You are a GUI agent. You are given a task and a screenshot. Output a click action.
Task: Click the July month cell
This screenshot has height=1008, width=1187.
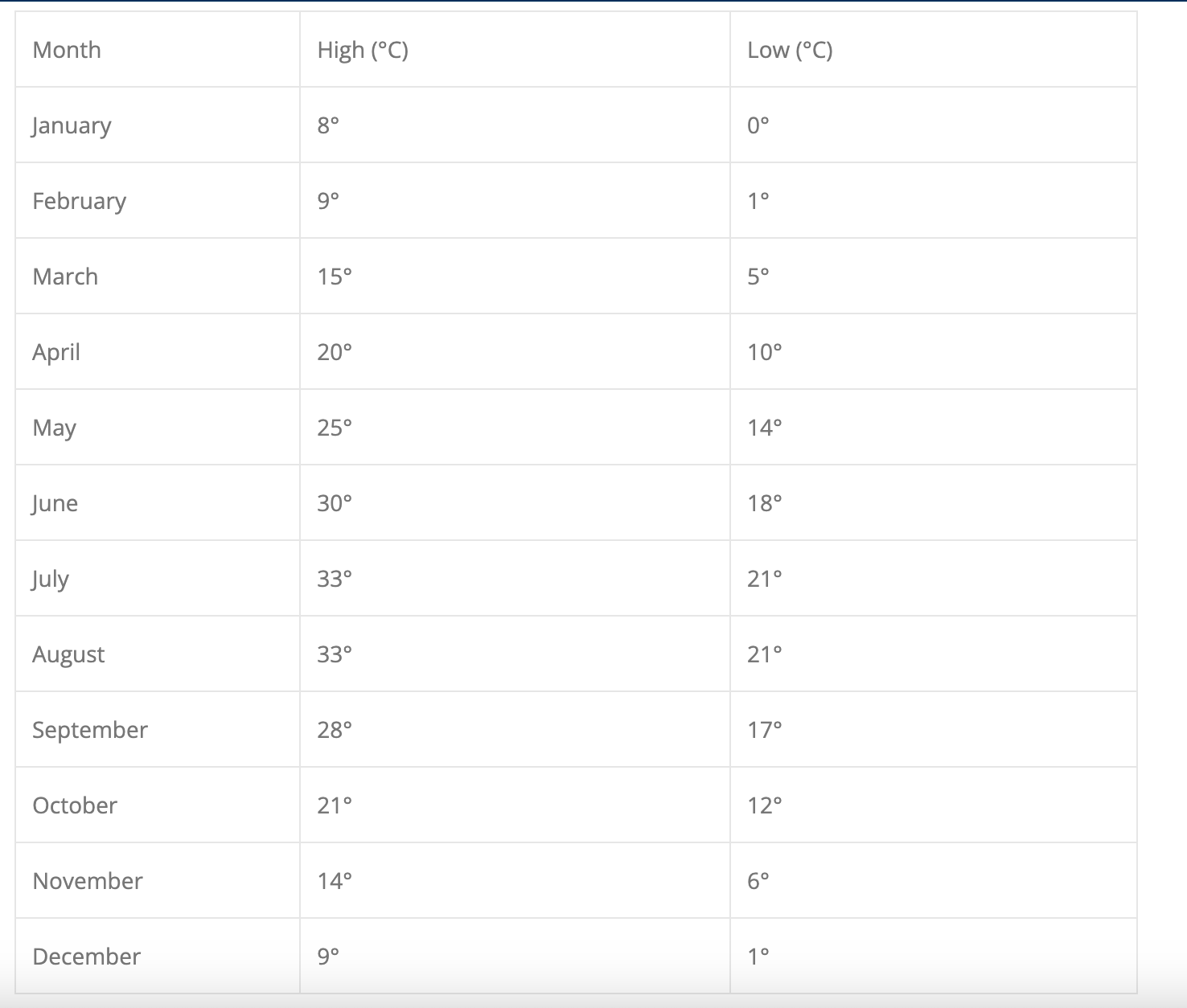coord(50,579)
